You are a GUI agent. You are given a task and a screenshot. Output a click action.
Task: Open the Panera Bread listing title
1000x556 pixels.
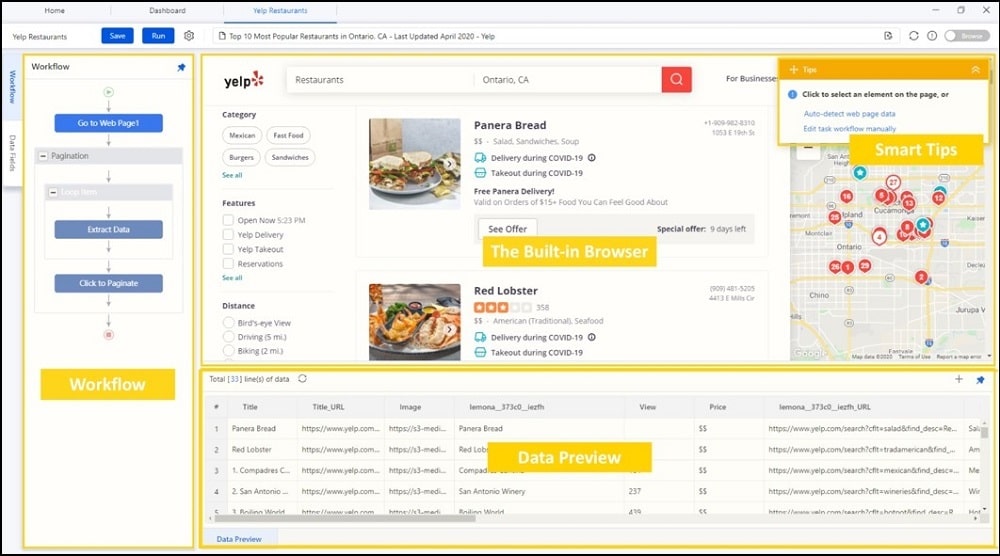(x=510, y=125)
